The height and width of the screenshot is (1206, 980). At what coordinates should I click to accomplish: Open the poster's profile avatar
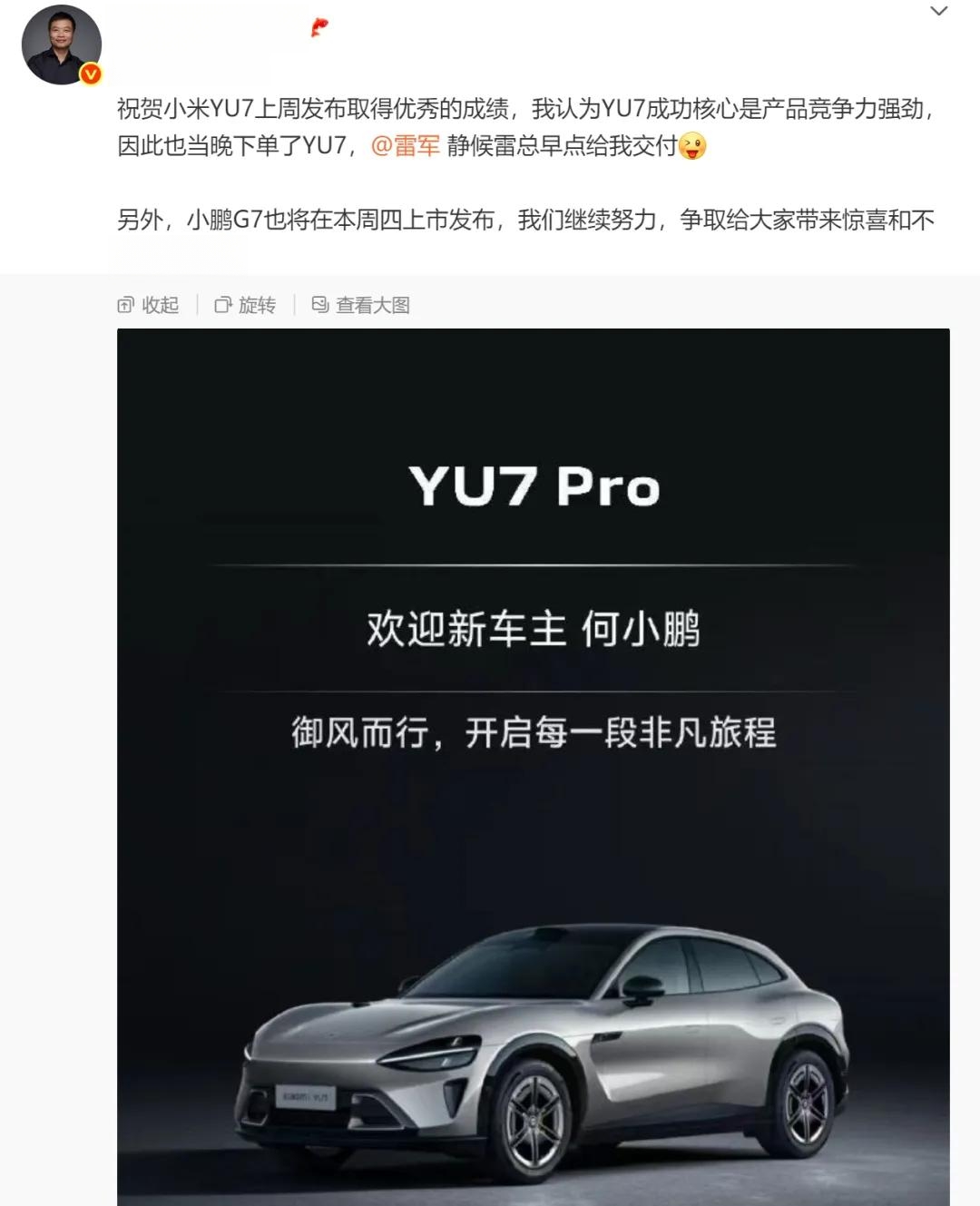[x=61, y=44]
